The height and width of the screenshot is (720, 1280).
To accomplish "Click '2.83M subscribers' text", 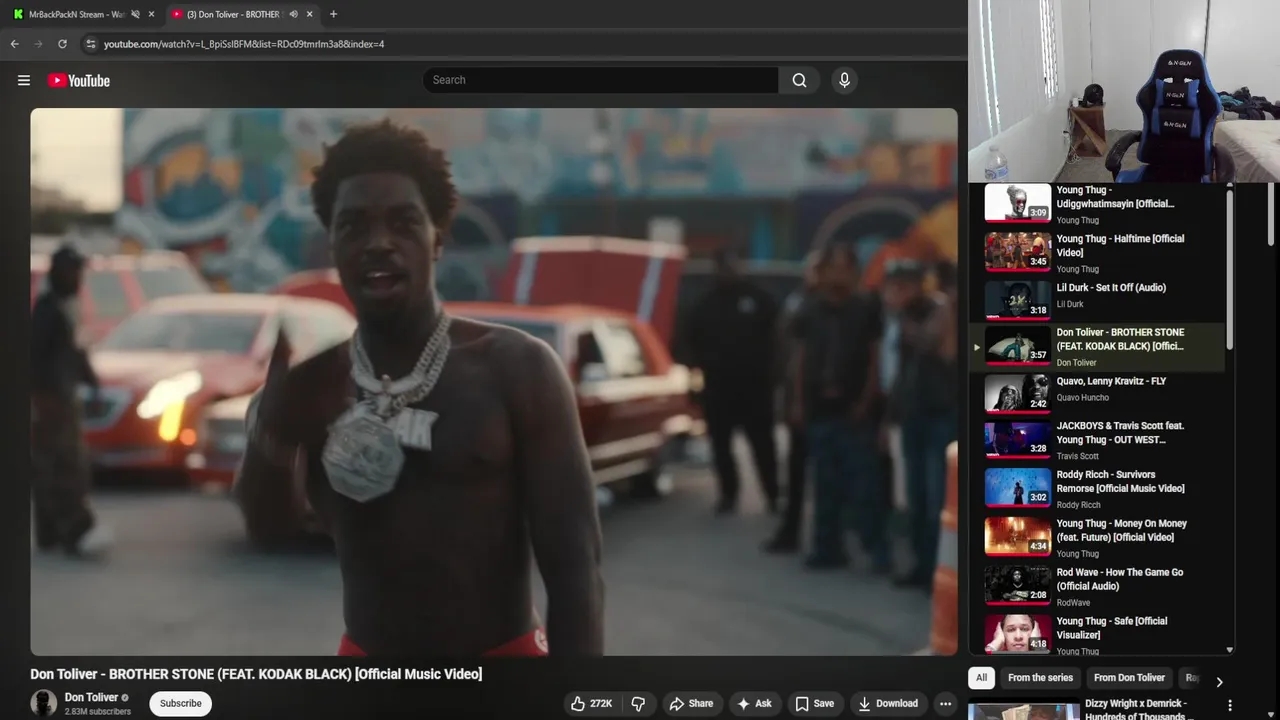I will coord(98,712).
